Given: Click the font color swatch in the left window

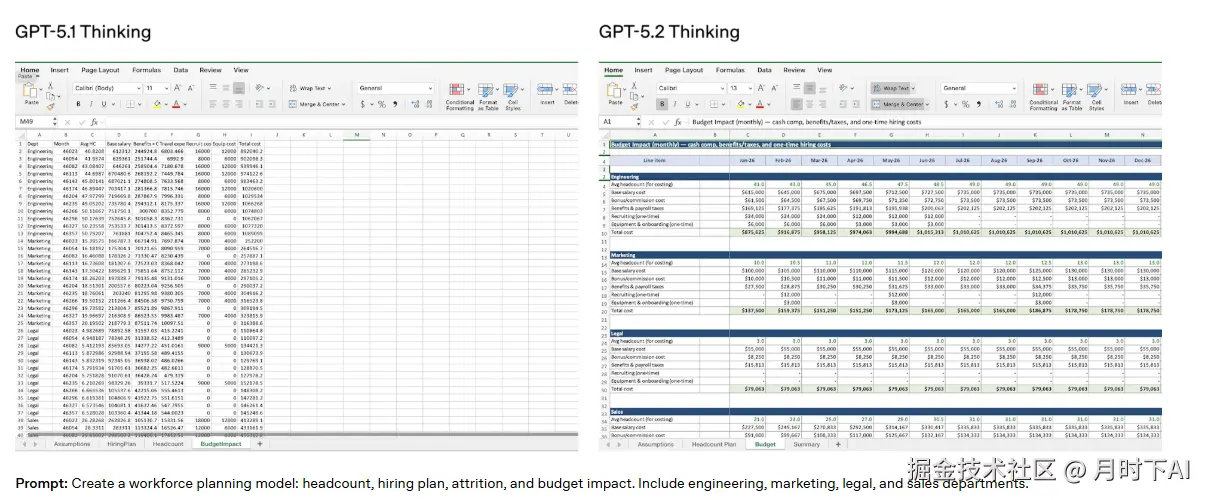Looking at the screenshot, I should tap(176, 104).
